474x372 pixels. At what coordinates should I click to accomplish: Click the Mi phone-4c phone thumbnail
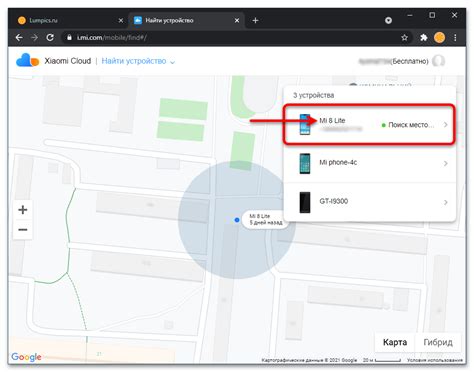(x=305, y=163)
